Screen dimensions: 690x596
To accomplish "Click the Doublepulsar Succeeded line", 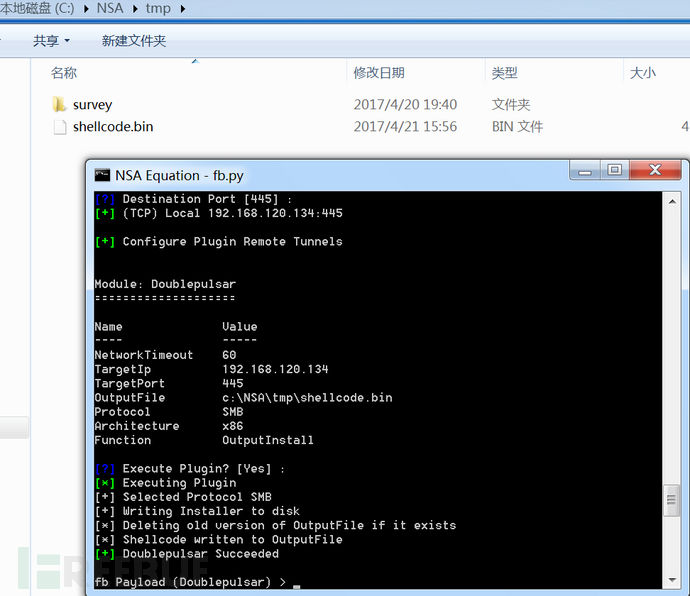I will [187, 554].
